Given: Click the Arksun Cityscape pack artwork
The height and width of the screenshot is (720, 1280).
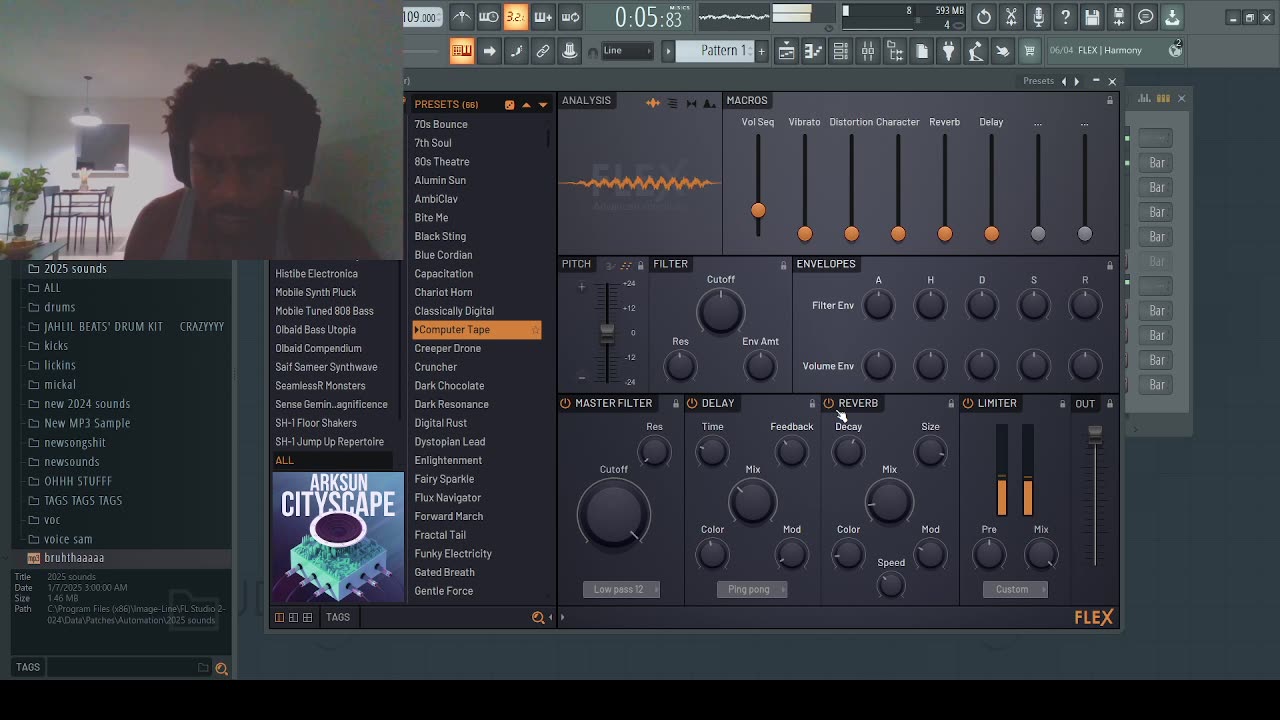Looking at the screenshot, I should 338,538.
